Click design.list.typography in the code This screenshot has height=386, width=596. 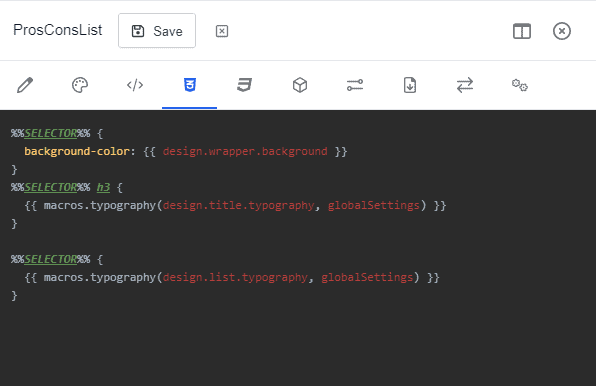tap(235, 277)
